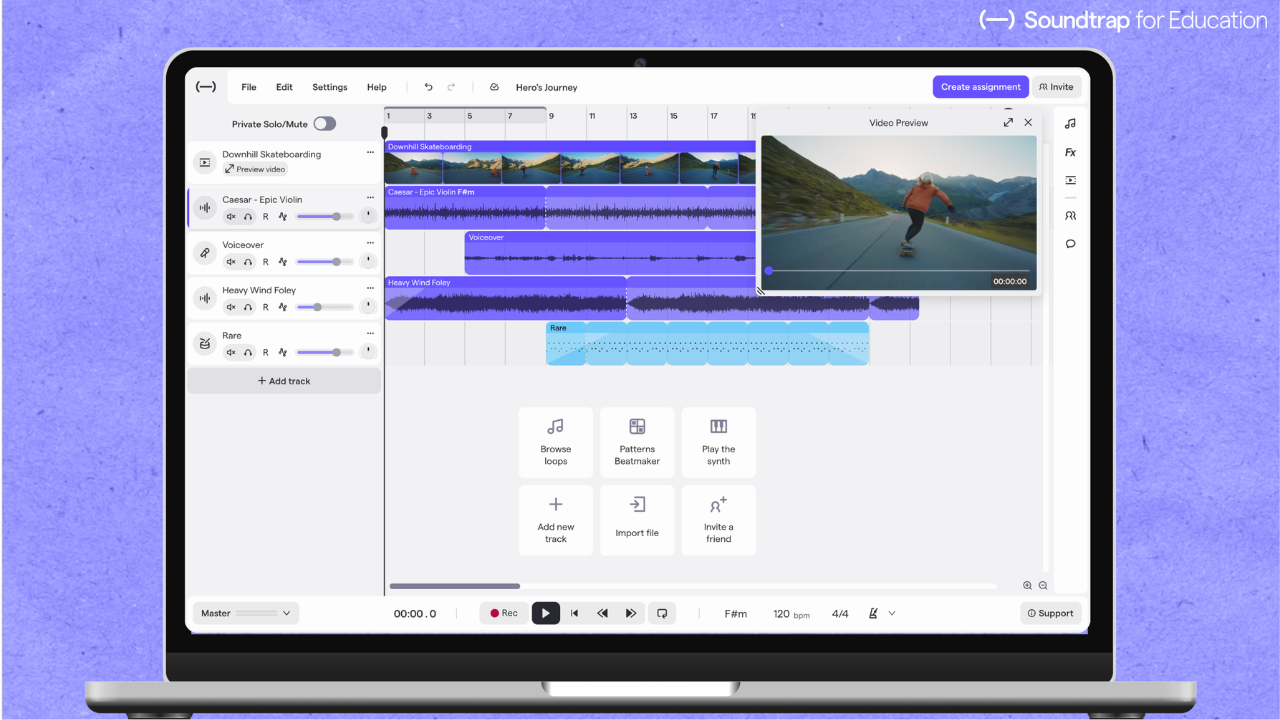The height and width of the screenshot is (720, 1280).
Task: Click the Browse loops tile
Action: pyautogui.click(x=556, y=442)
